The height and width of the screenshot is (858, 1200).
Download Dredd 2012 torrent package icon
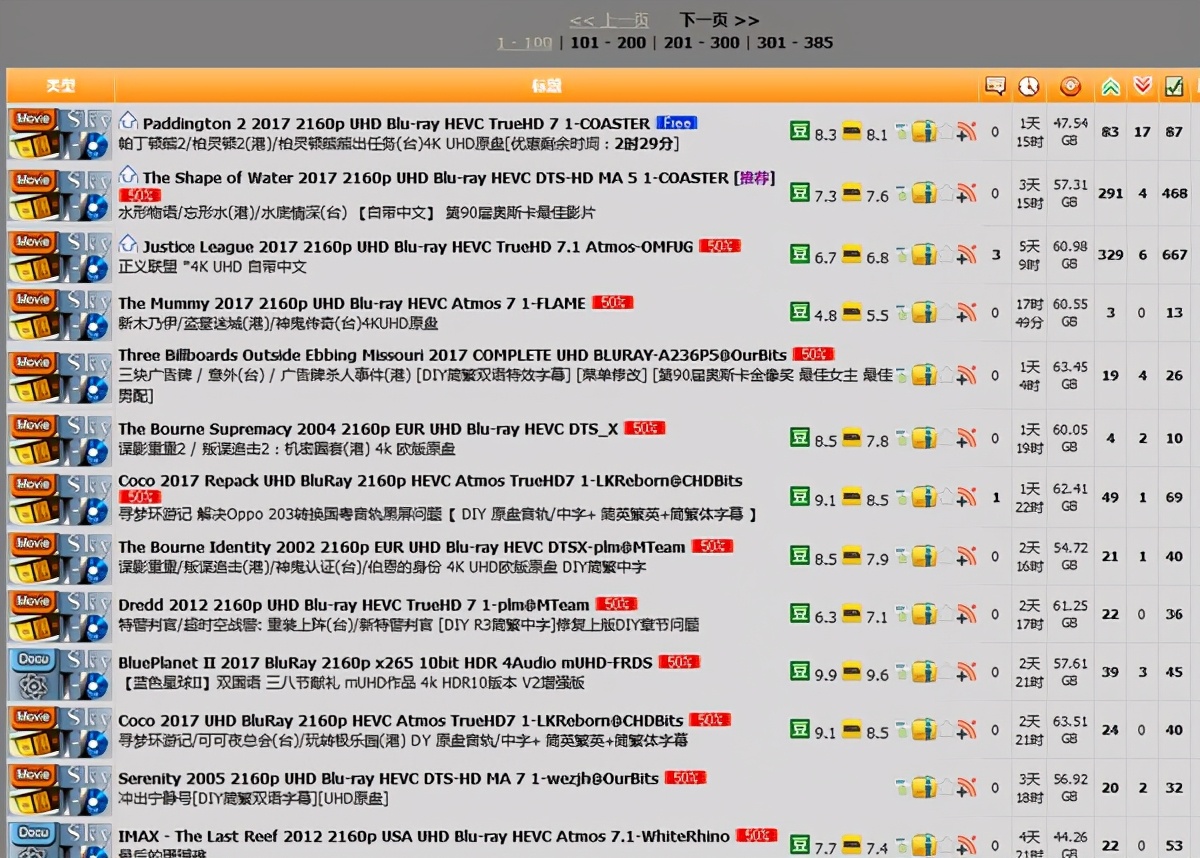pyautogui.click(x=924, y=614)
